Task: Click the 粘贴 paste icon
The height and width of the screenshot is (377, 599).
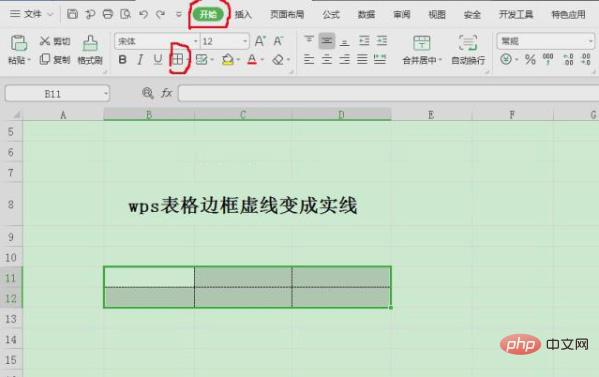Action: (18, 43)
